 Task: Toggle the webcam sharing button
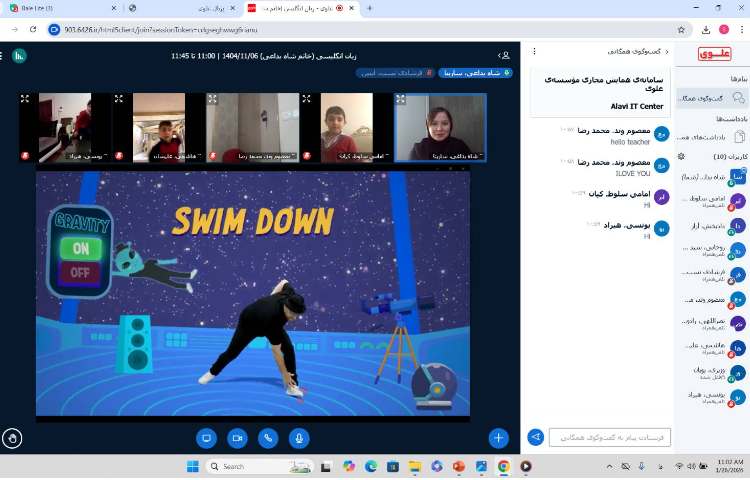(x=237, y=438)
